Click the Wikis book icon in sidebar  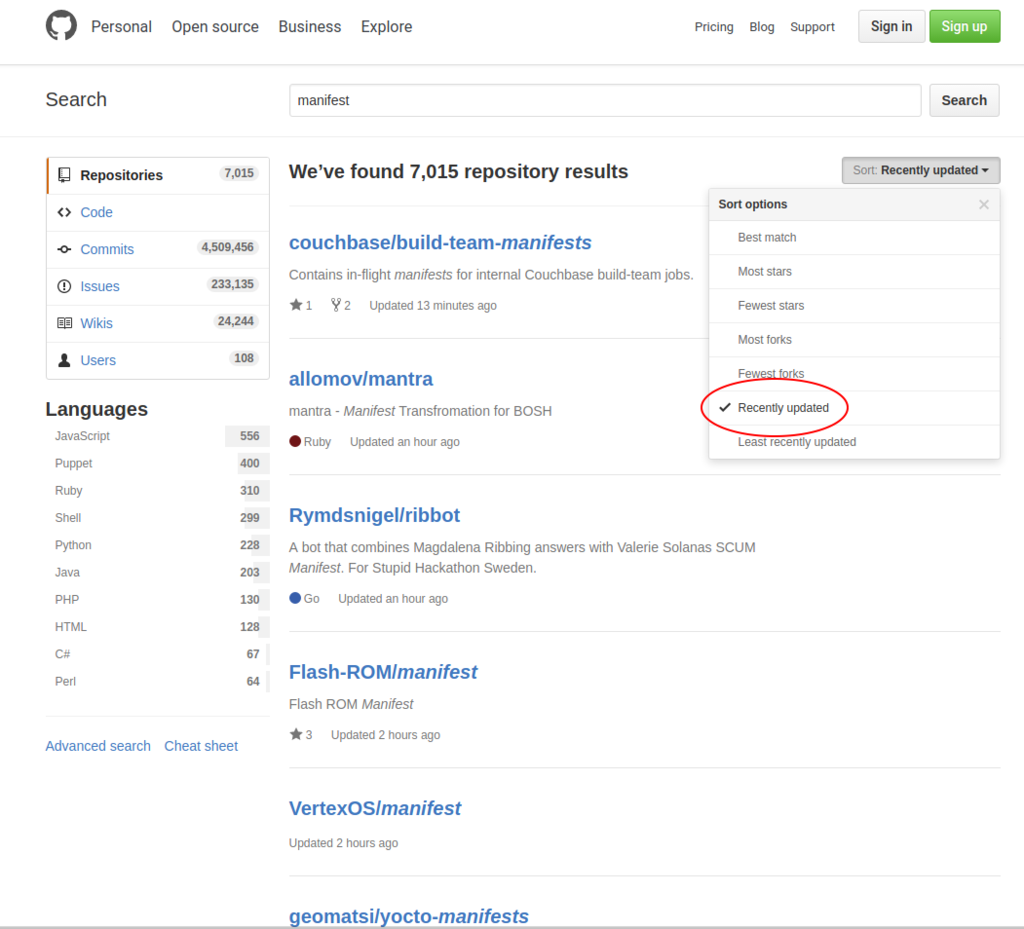[64, 323]
